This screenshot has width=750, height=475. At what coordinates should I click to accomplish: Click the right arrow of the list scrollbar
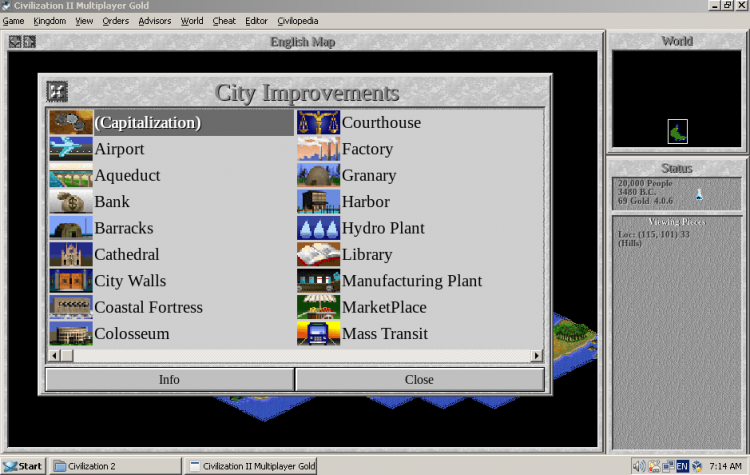[x=537, y=355]
